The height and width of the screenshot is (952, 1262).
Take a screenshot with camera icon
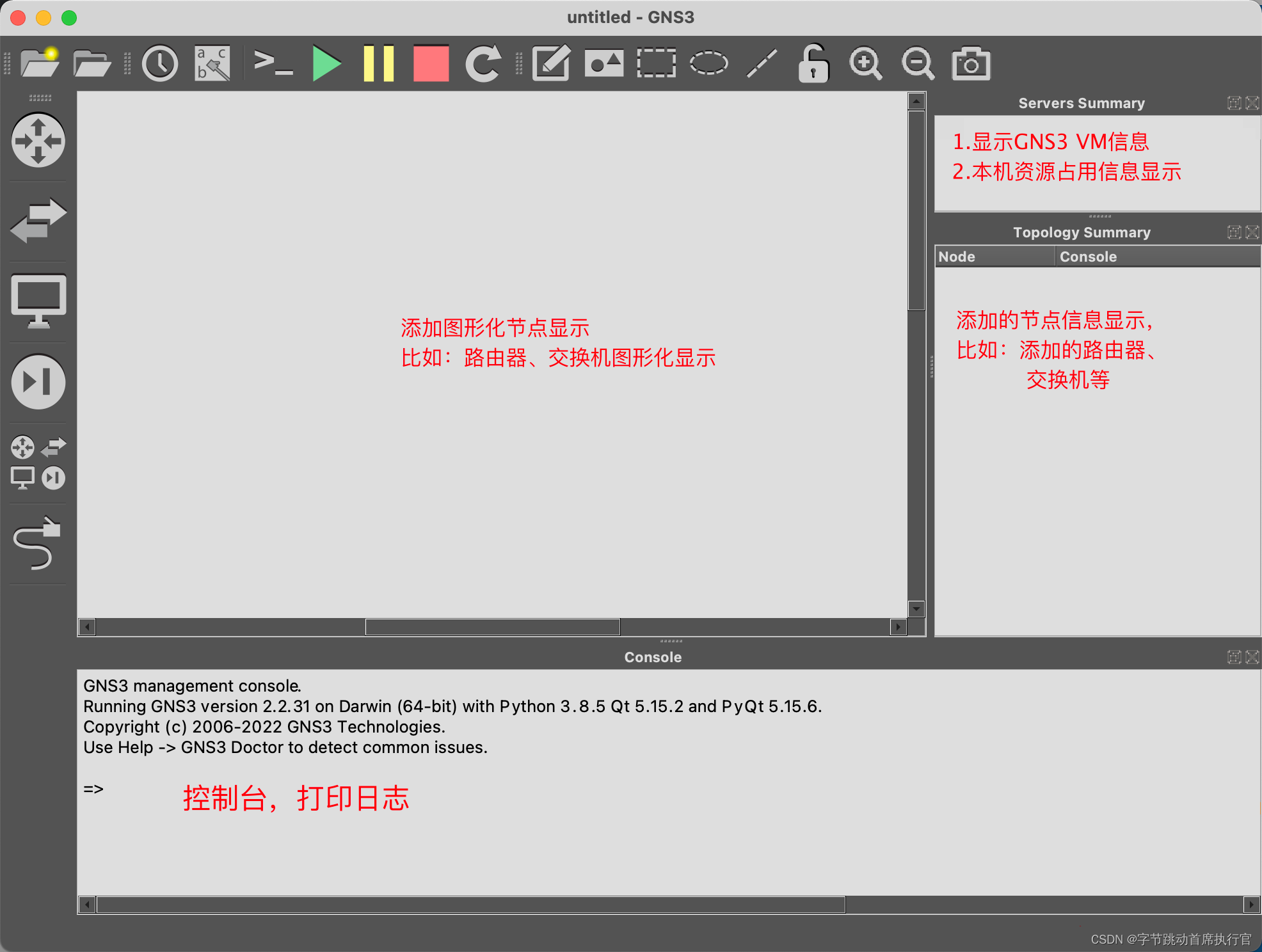tap(971, 63)
